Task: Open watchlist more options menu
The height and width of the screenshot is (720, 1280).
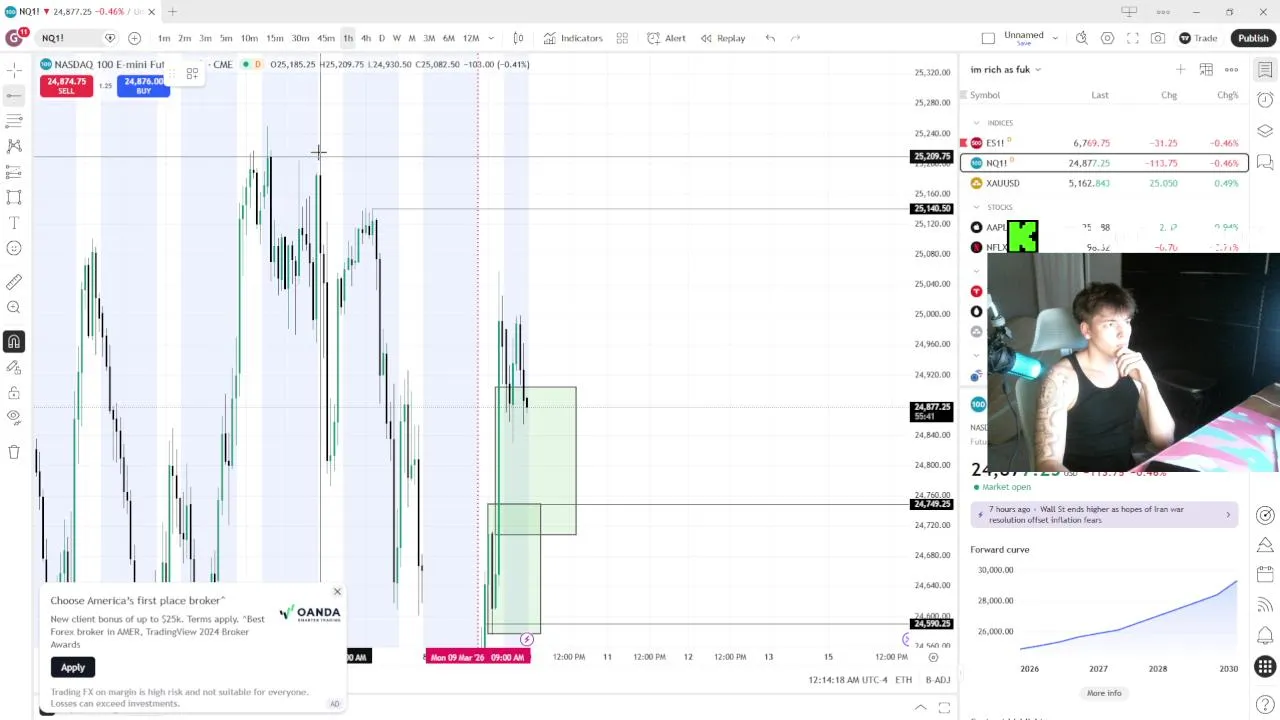Action: (1231, 69)
